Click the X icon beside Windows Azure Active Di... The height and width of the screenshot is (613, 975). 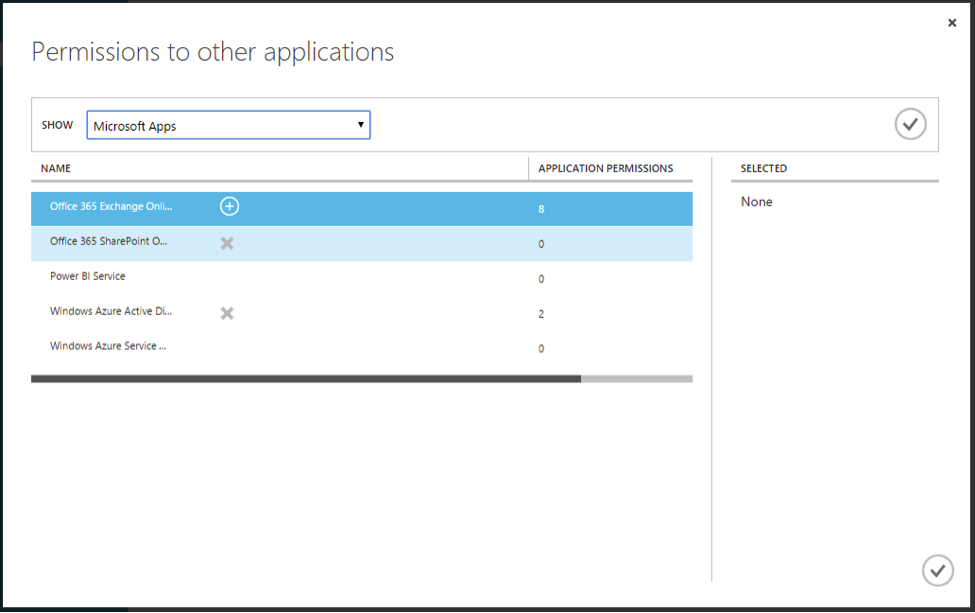click(227, 312)
